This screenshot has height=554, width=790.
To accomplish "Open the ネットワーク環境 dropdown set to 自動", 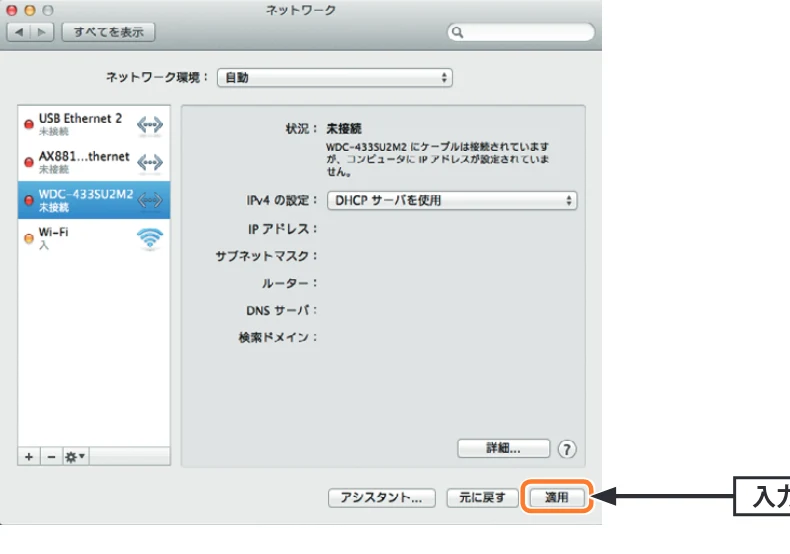I will click(x=335, y=78).
